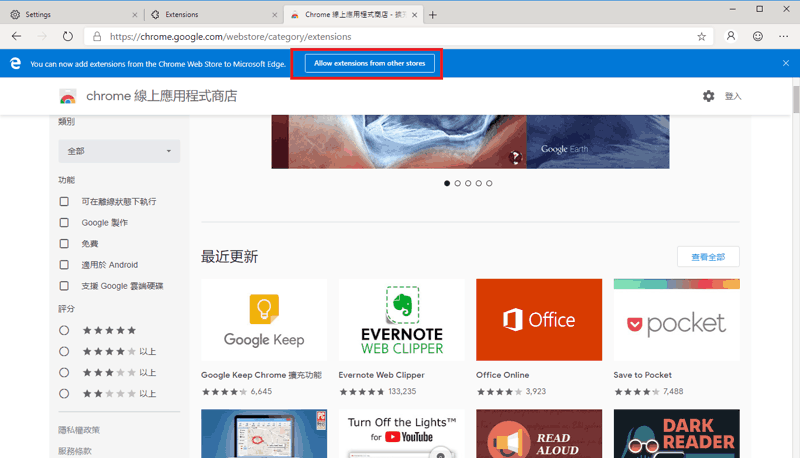Add page to favorites with star icon

click(702, 36)
